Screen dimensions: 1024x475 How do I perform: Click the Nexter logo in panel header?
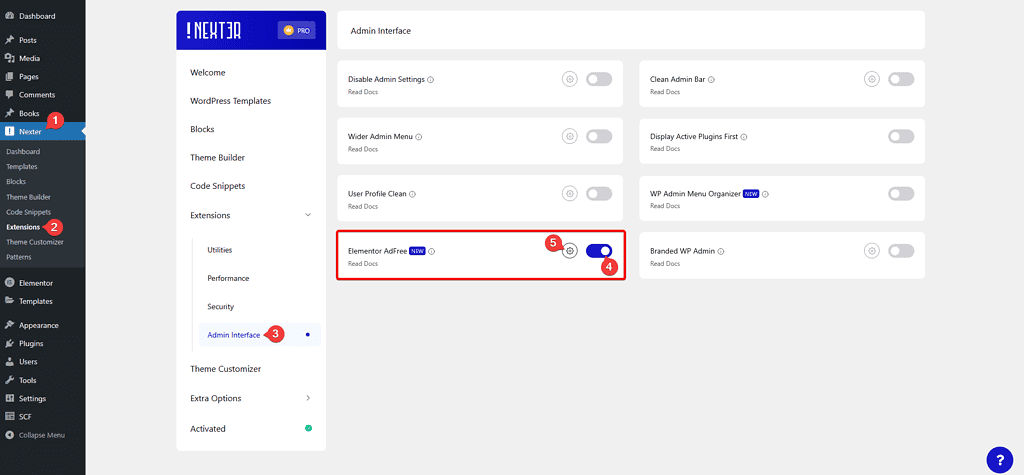tap(213, 31)
